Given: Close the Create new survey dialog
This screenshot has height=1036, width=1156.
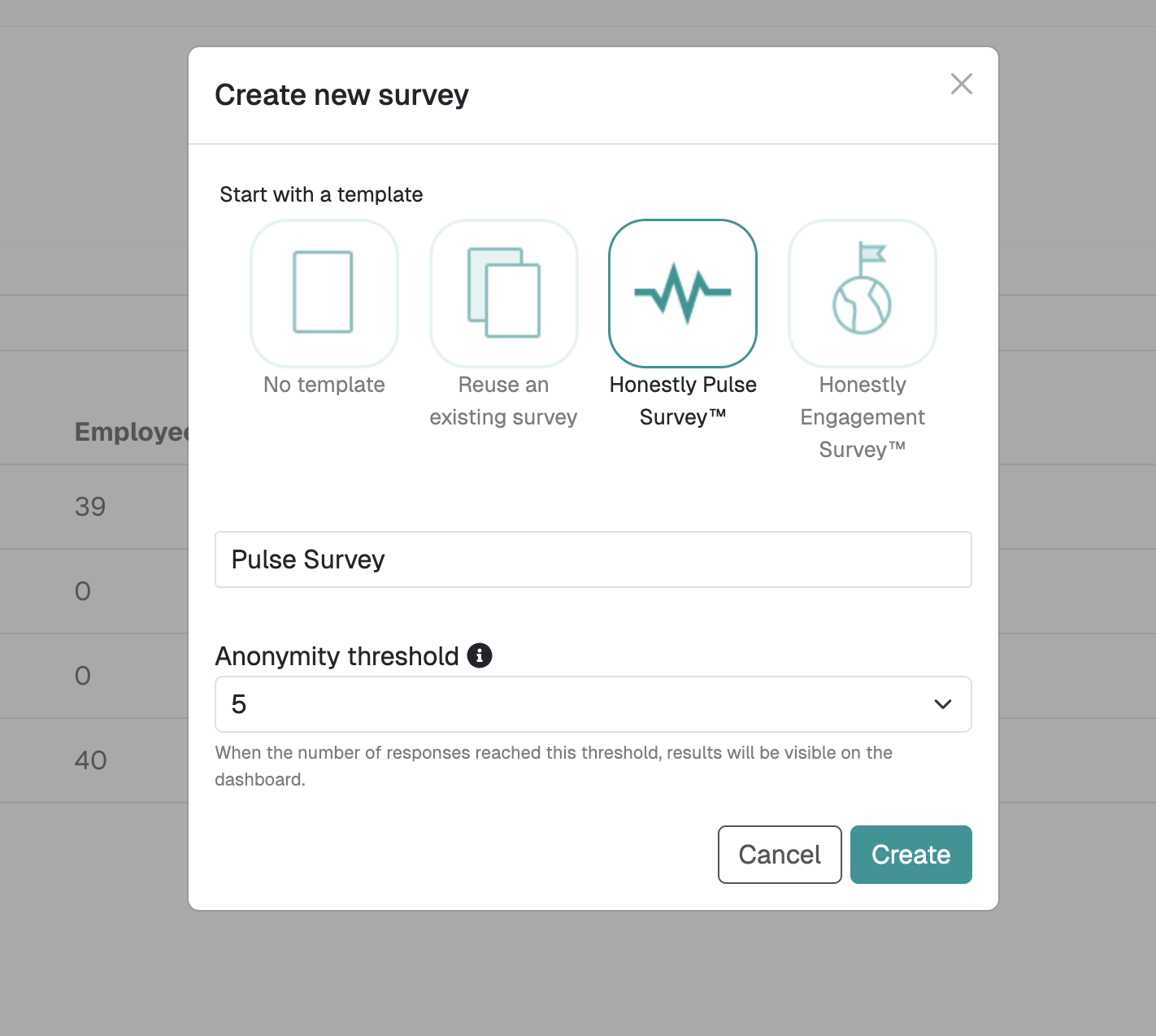Looking at the screenshot, I should click(961, 84).
